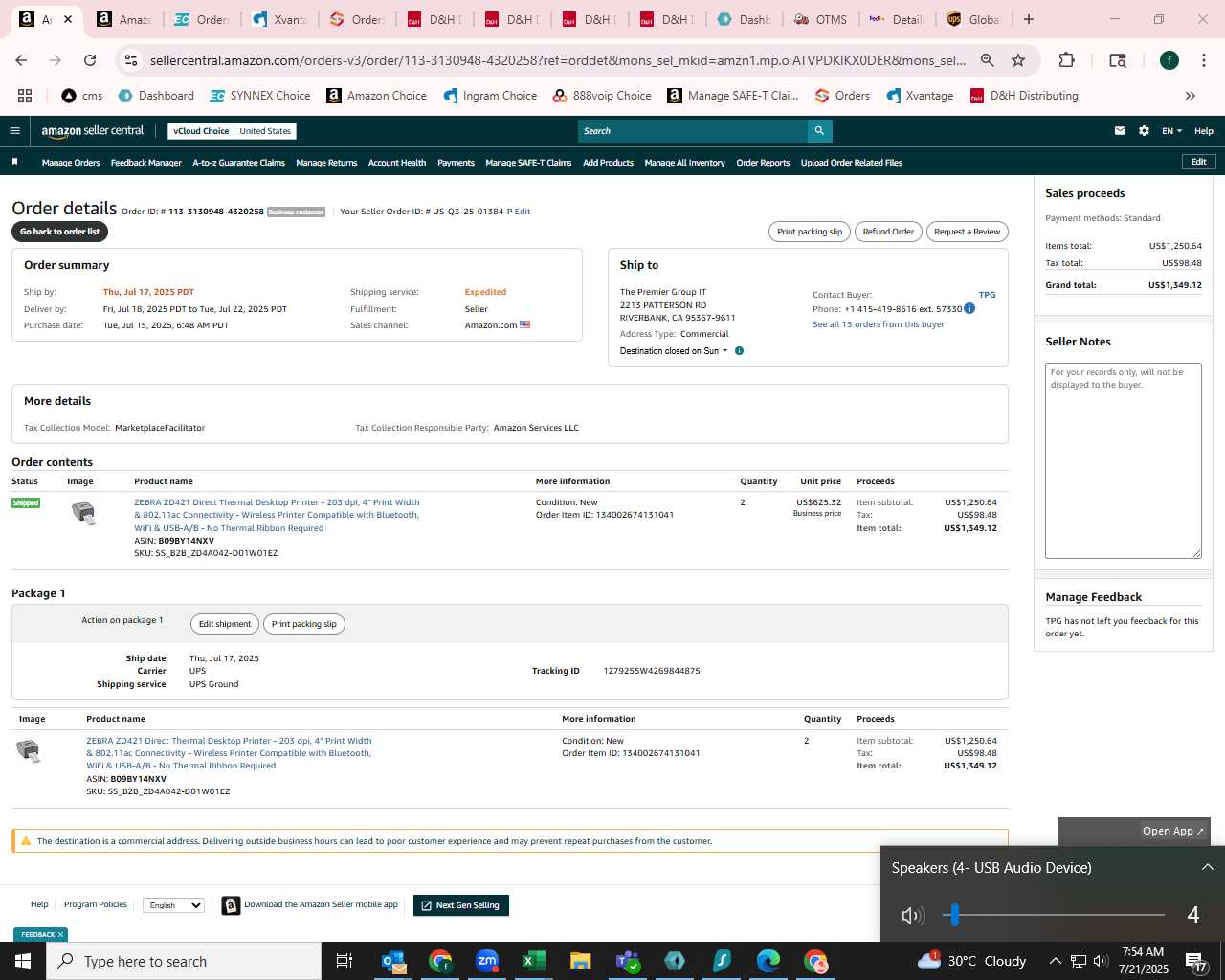Click tracking ID 1Z79255W4269844875
The width and height of the screenshot is (1225, 980).
coord(652,671)
